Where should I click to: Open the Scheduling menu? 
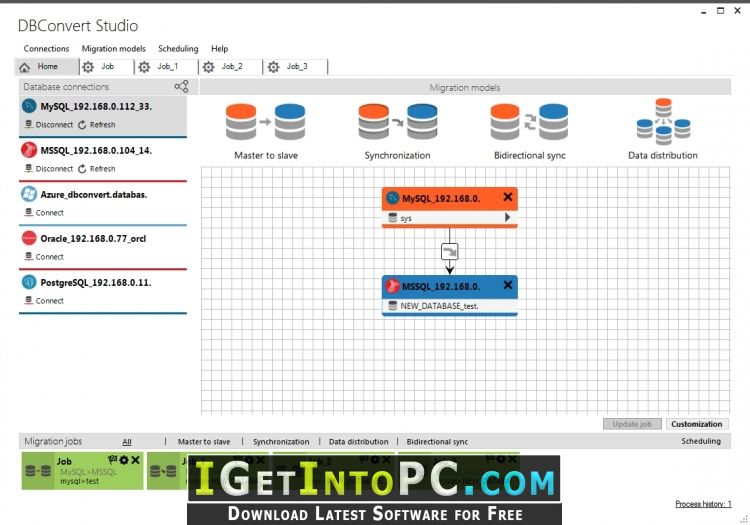pos(178,48)
